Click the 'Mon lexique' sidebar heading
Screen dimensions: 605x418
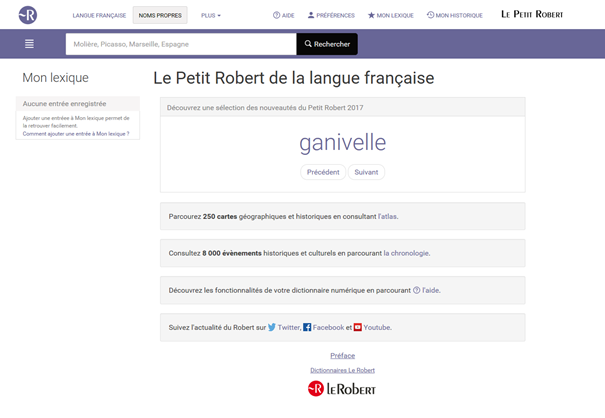(56, 78)
